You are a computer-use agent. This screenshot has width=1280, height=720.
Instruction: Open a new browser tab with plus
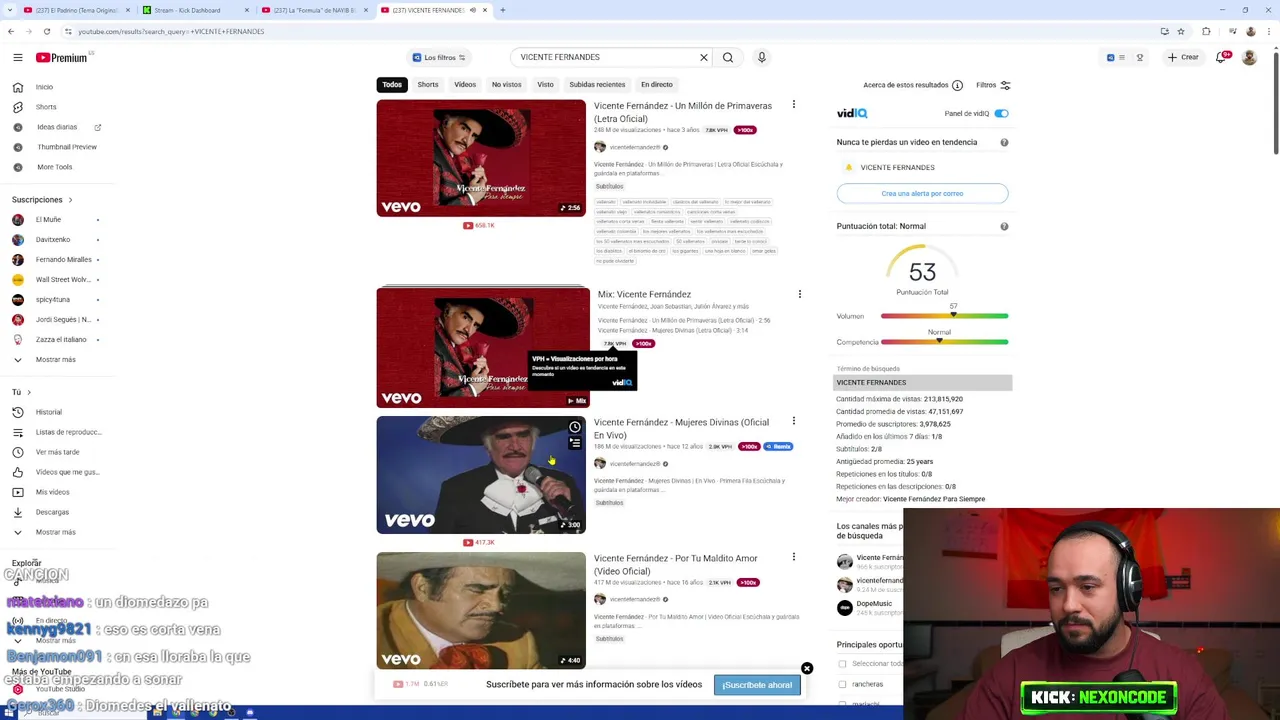[x=503, y=10]
